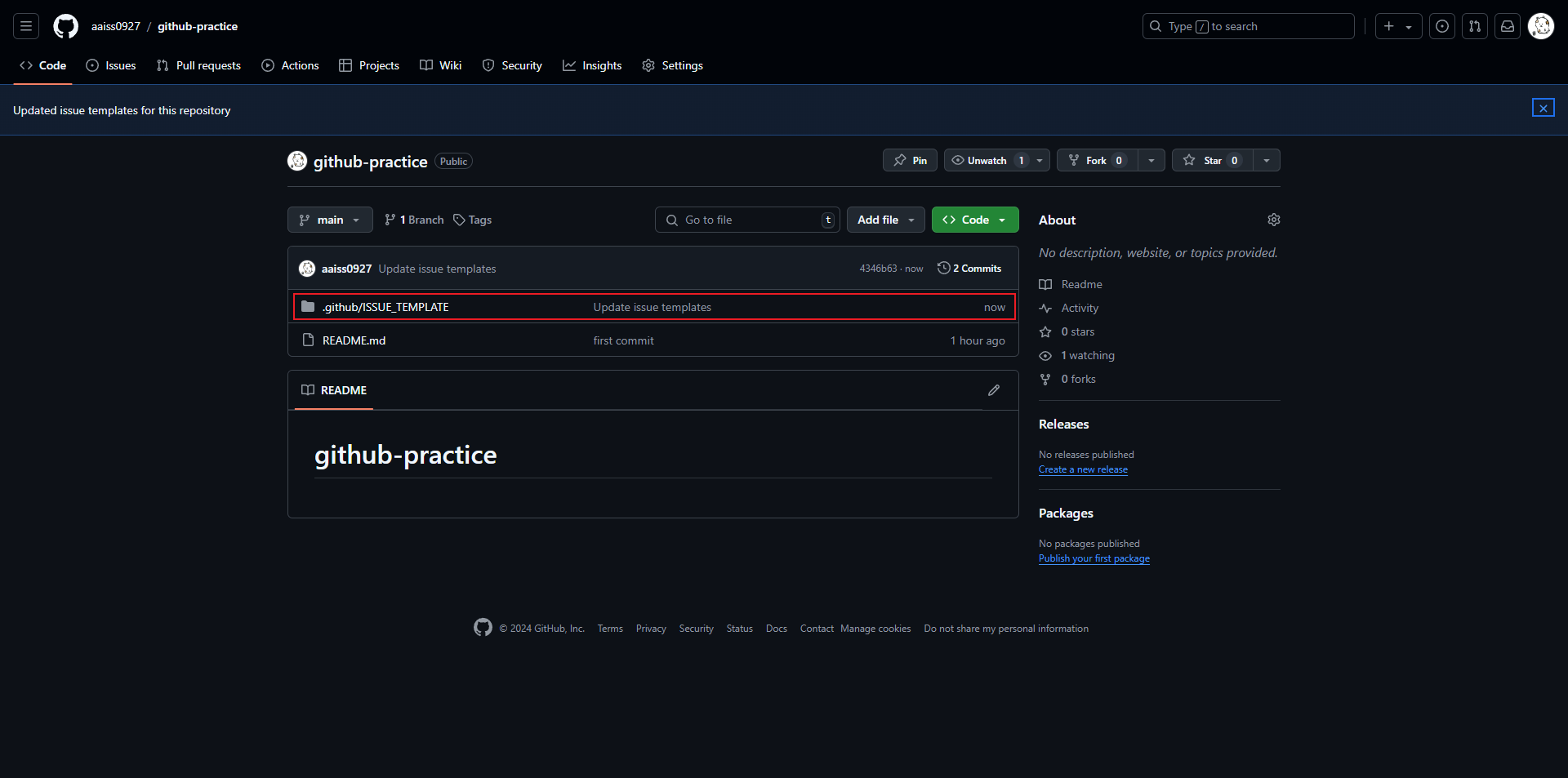1568x778 pixels.
Task: Open aaiss0927 profile from breadcrumb
Action: 116,26
